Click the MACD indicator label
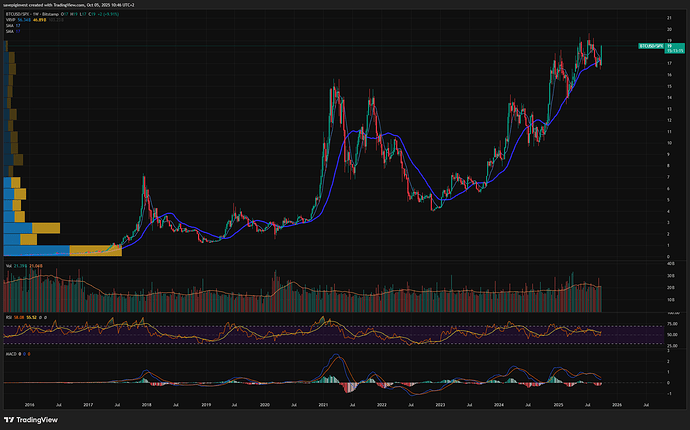The image size is (690, 430). tap(10, 353)
